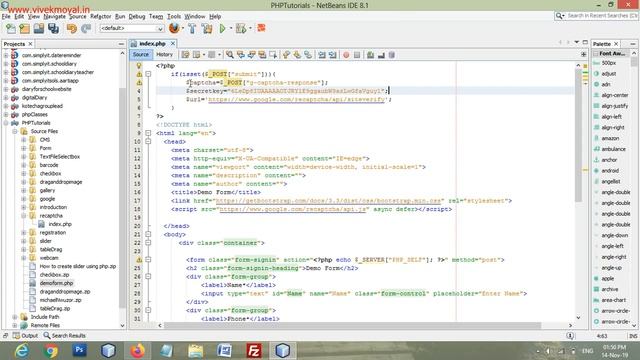Screen dimensions: 640x360
Task: Run the project with green play icon
Action: pos(222,29)
